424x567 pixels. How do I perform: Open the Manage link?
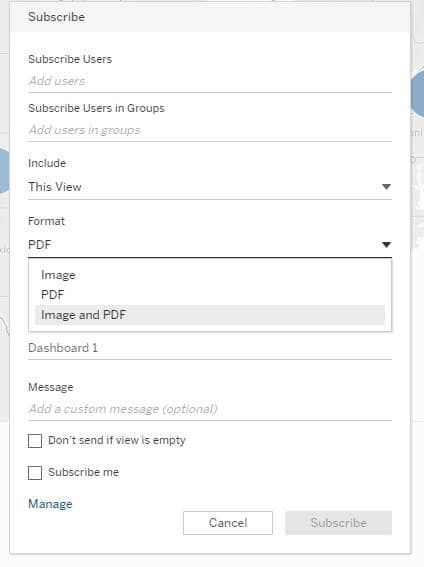coord(50,504)
